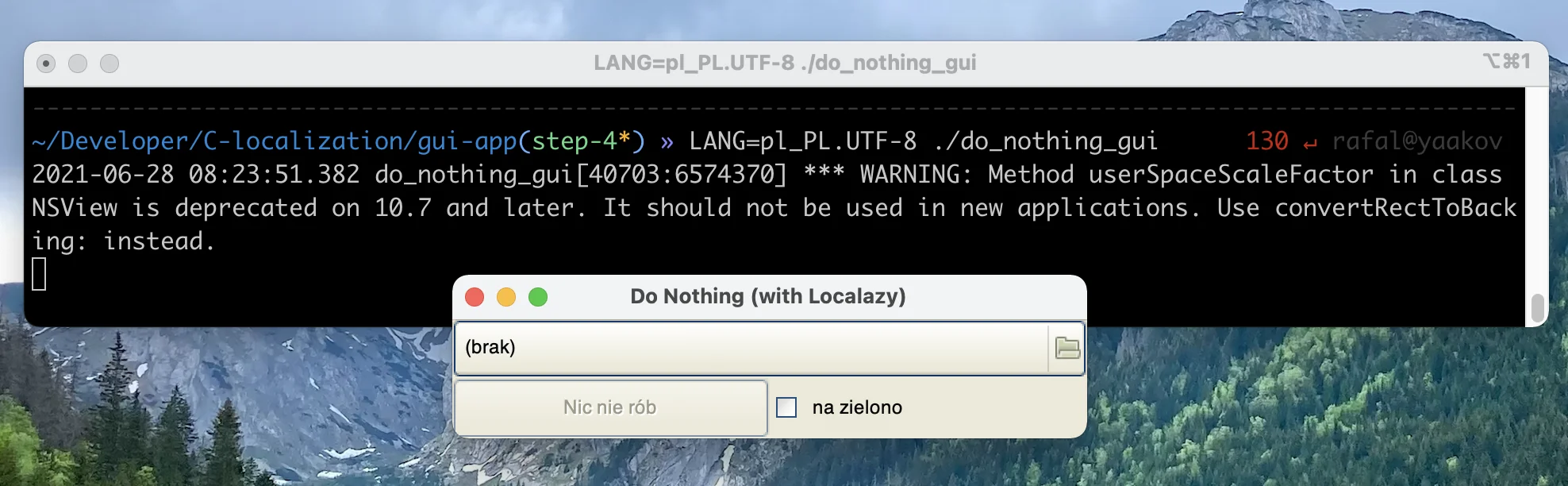Click the green "step-4*" git branch name
Viewport: 1568px width, 486px height.
tap(581, 141)
